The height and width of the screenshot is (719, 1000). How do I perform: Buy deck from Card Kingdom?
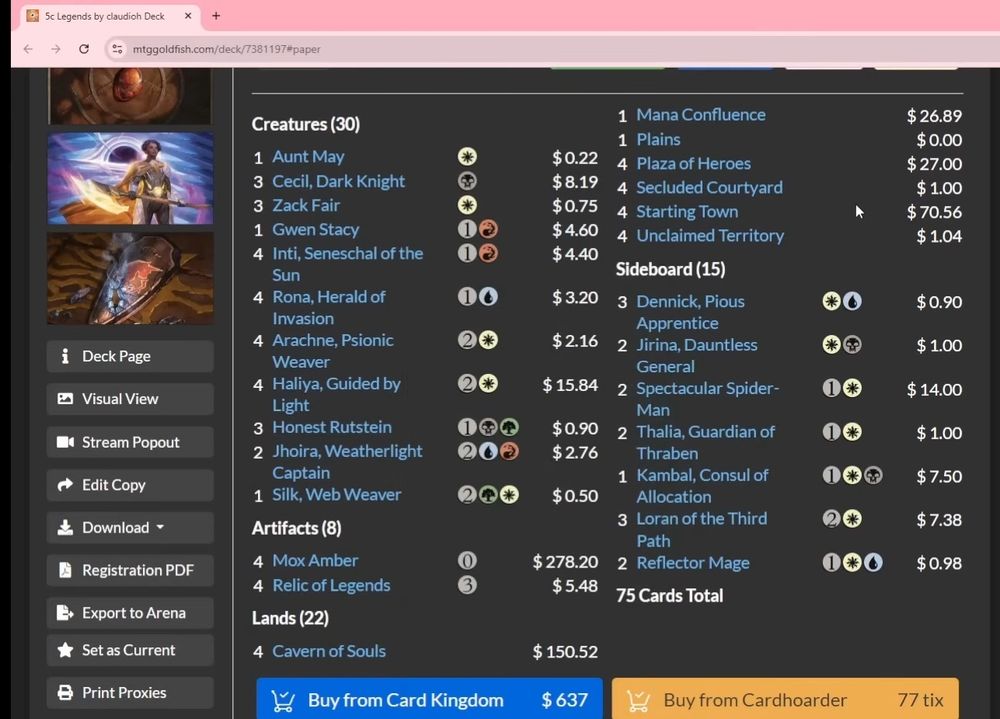(429, 699)
